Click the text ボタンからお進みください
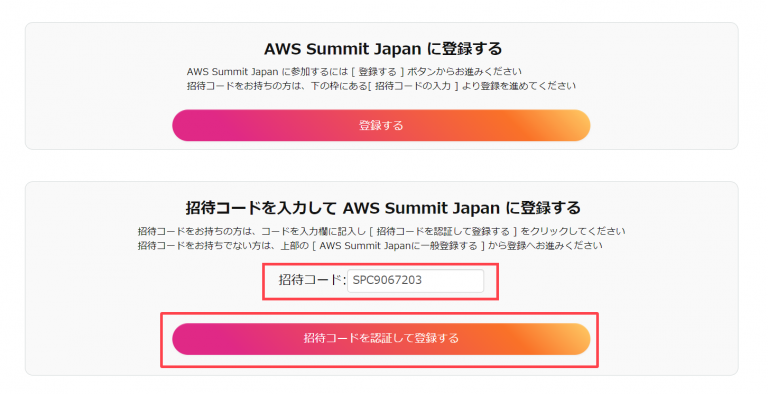 [464, 72]
